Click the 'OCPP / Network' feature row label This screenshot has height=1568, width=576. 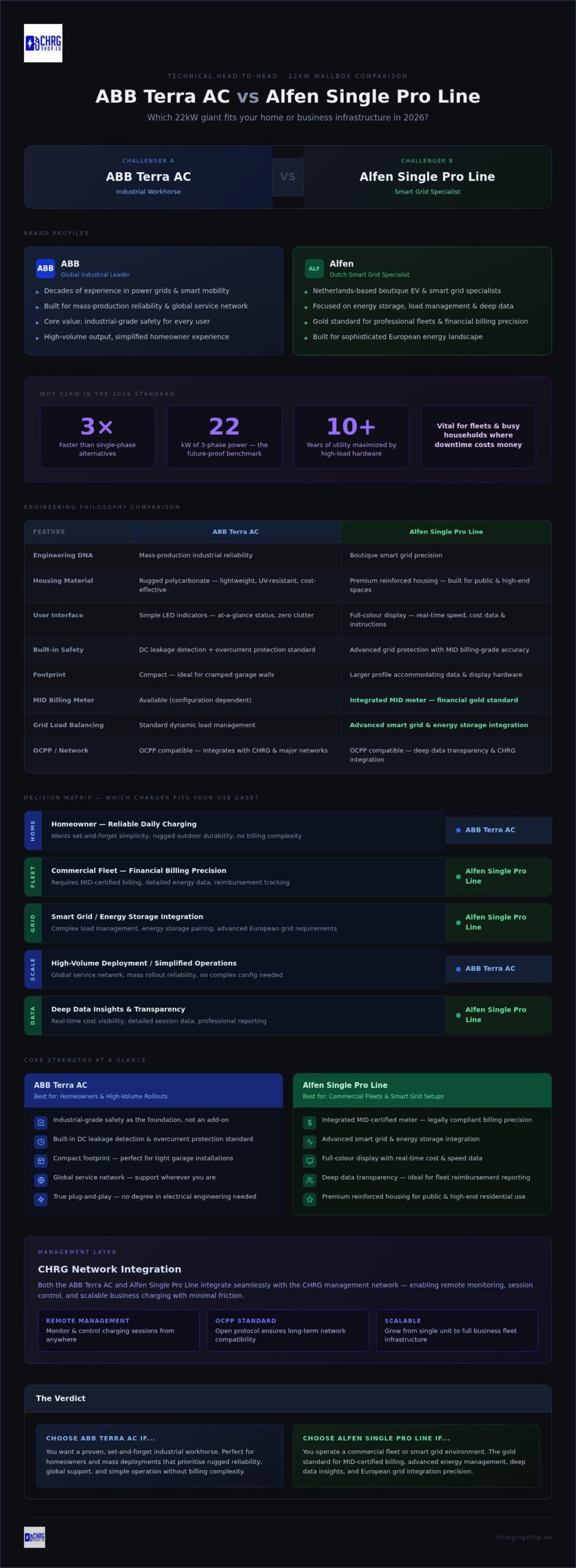(61, 750)
